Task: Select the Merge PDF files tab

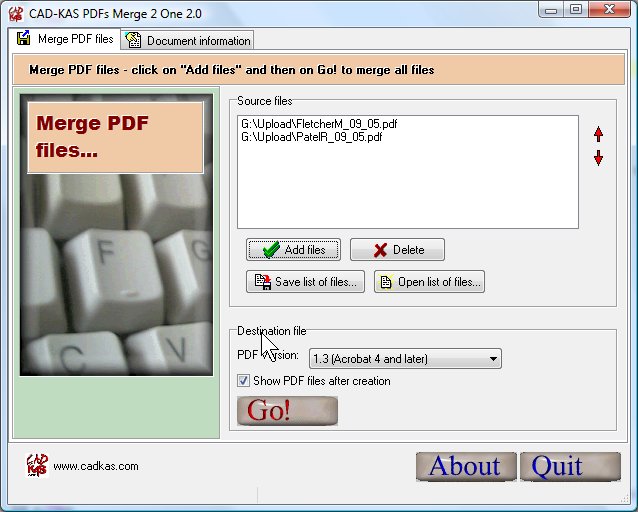Action: tap(66, 40)
